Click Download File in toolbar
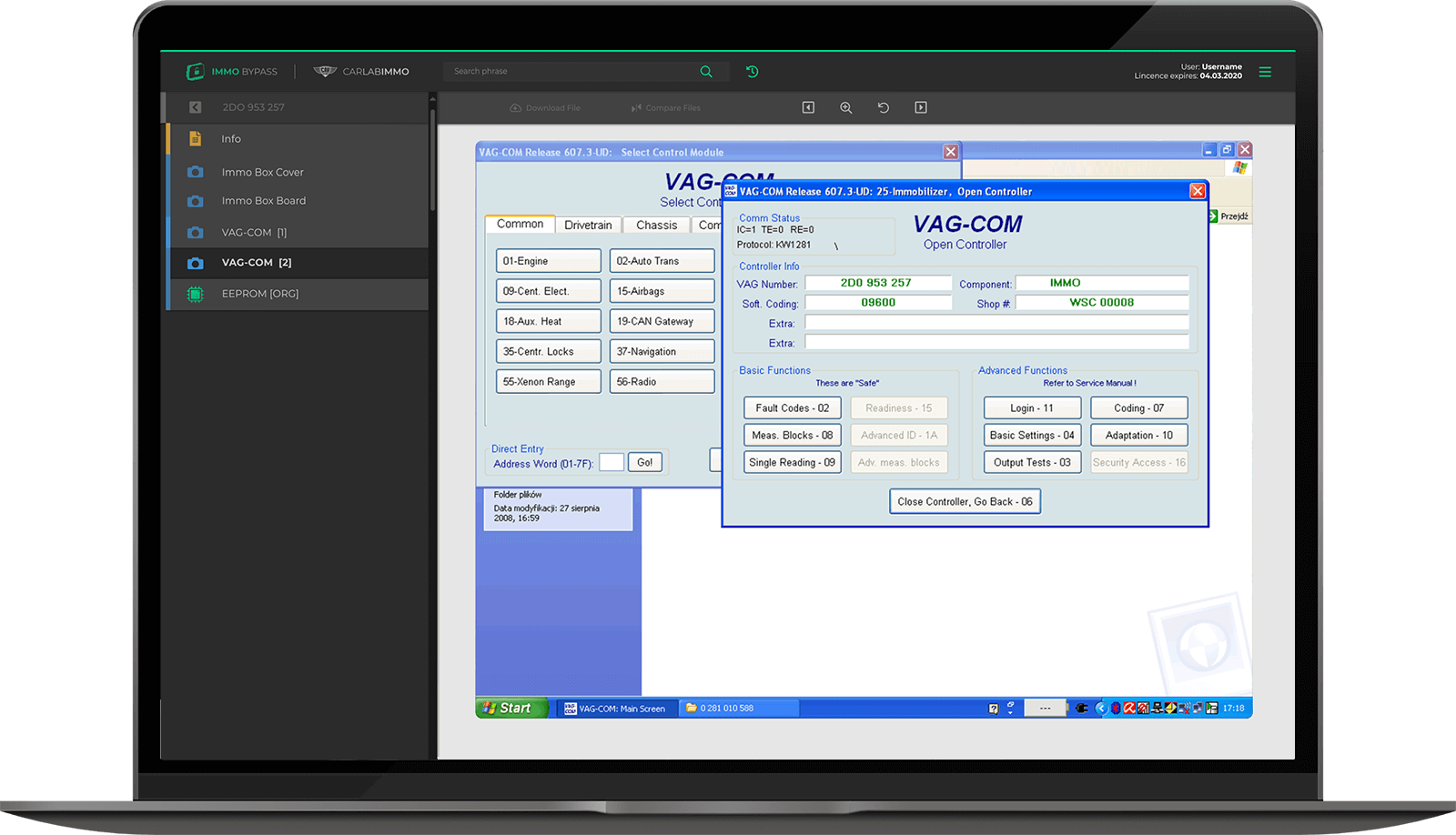 point(544,107)
